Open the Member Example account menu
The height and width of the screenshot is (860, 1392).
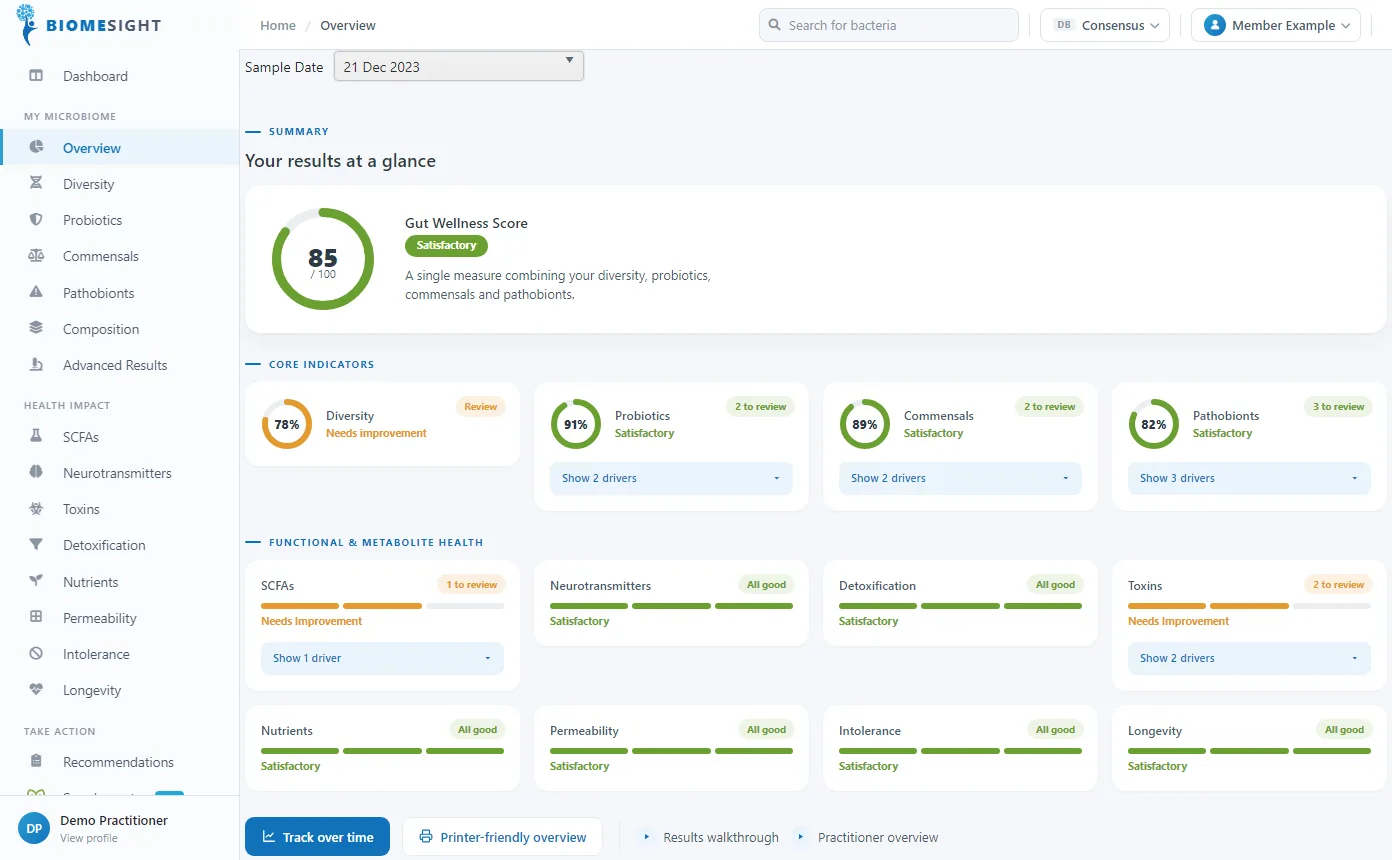click(1276, 25)
